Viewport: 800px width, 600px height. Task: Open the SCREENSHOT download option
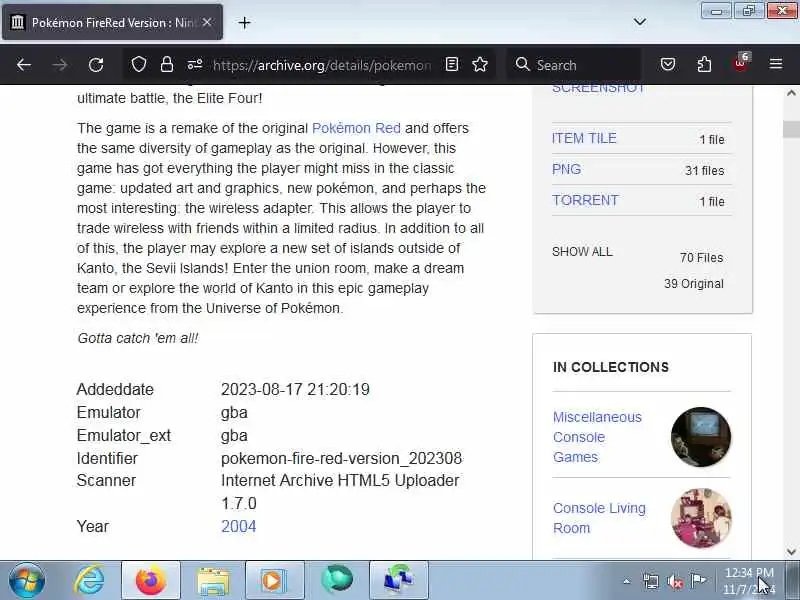point(598,89)
